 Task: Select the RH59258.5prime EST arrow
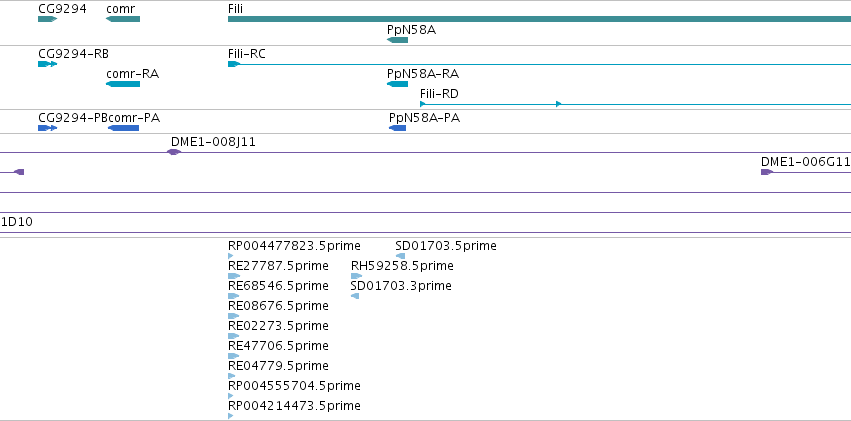click(356, 276)
